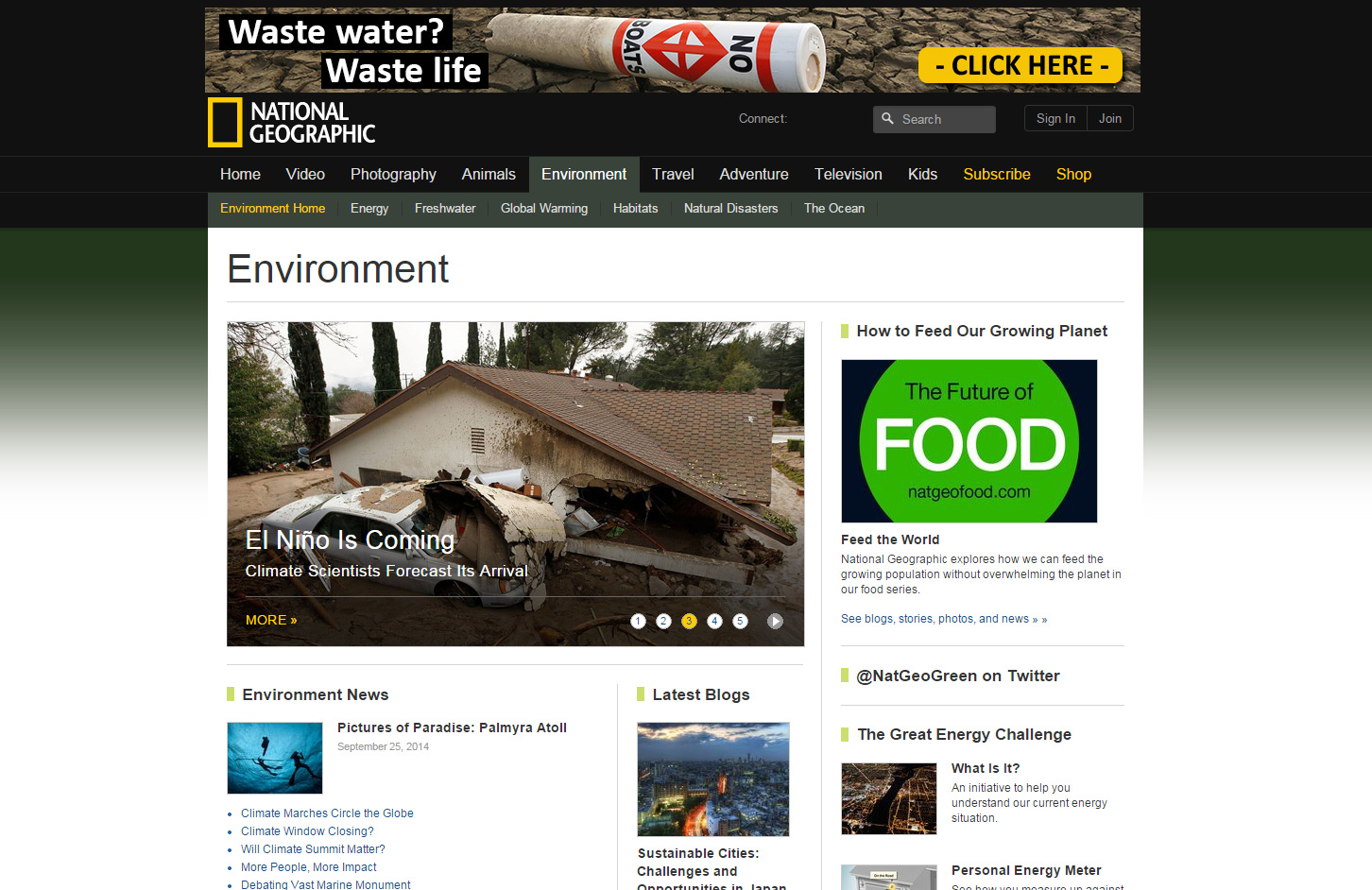The height and width of the screenshot is (890, 1372).
Task: Open the Freshwater subnav item
Action: (445, 208)
